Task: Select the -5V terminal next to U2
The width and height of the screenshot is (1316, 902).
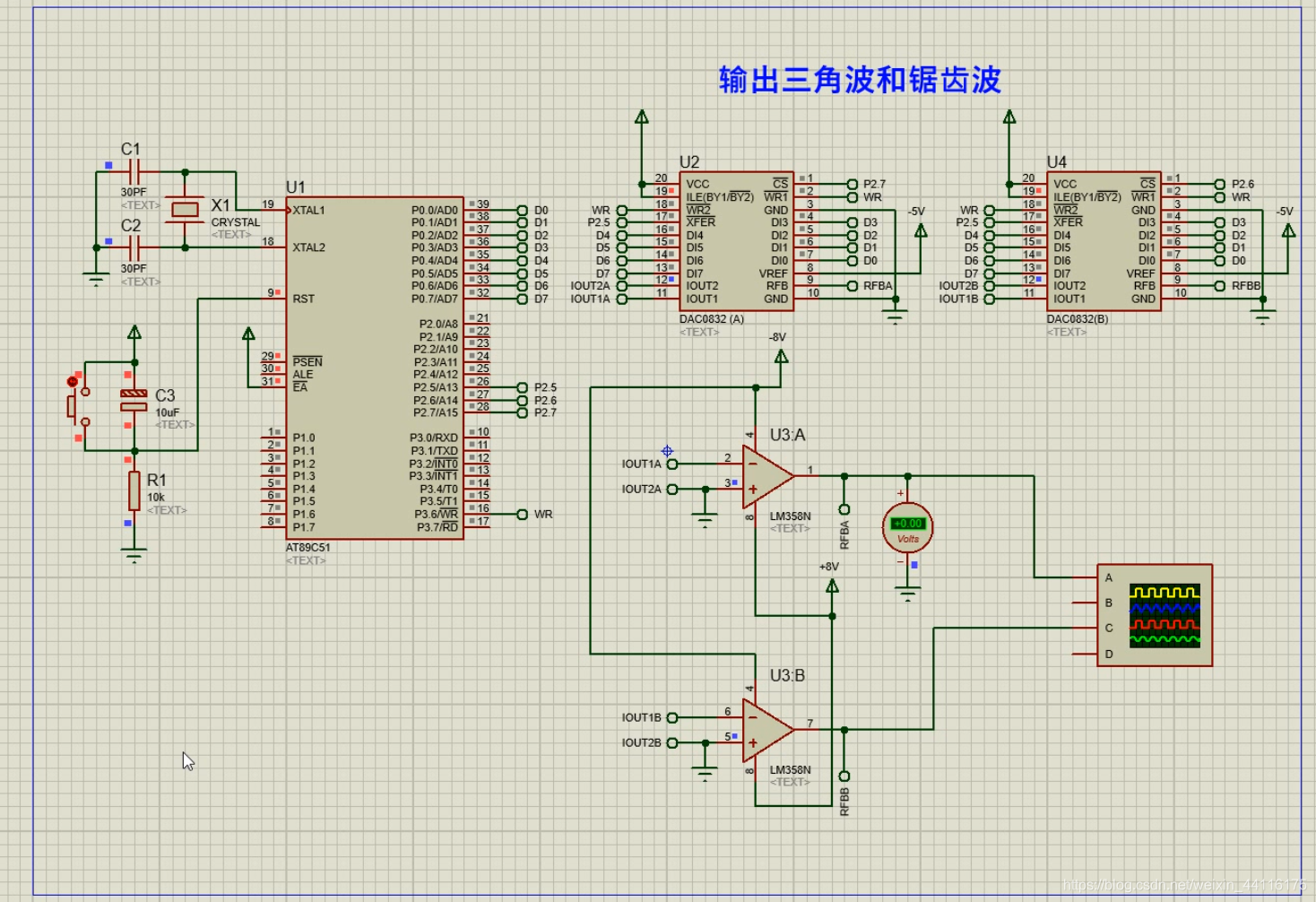Action: pos(920,230)
